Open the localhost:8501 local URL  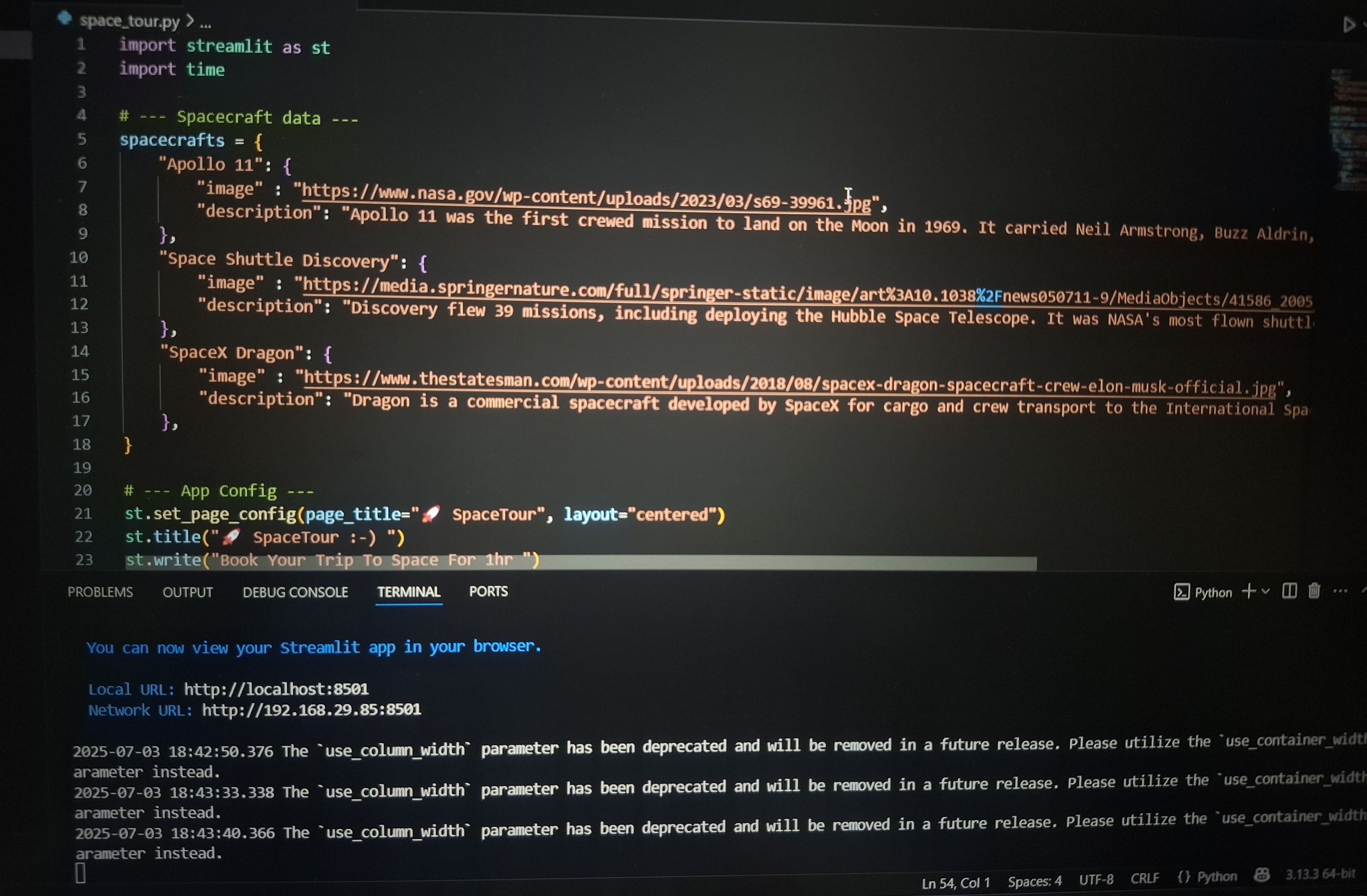pos(276,689)
